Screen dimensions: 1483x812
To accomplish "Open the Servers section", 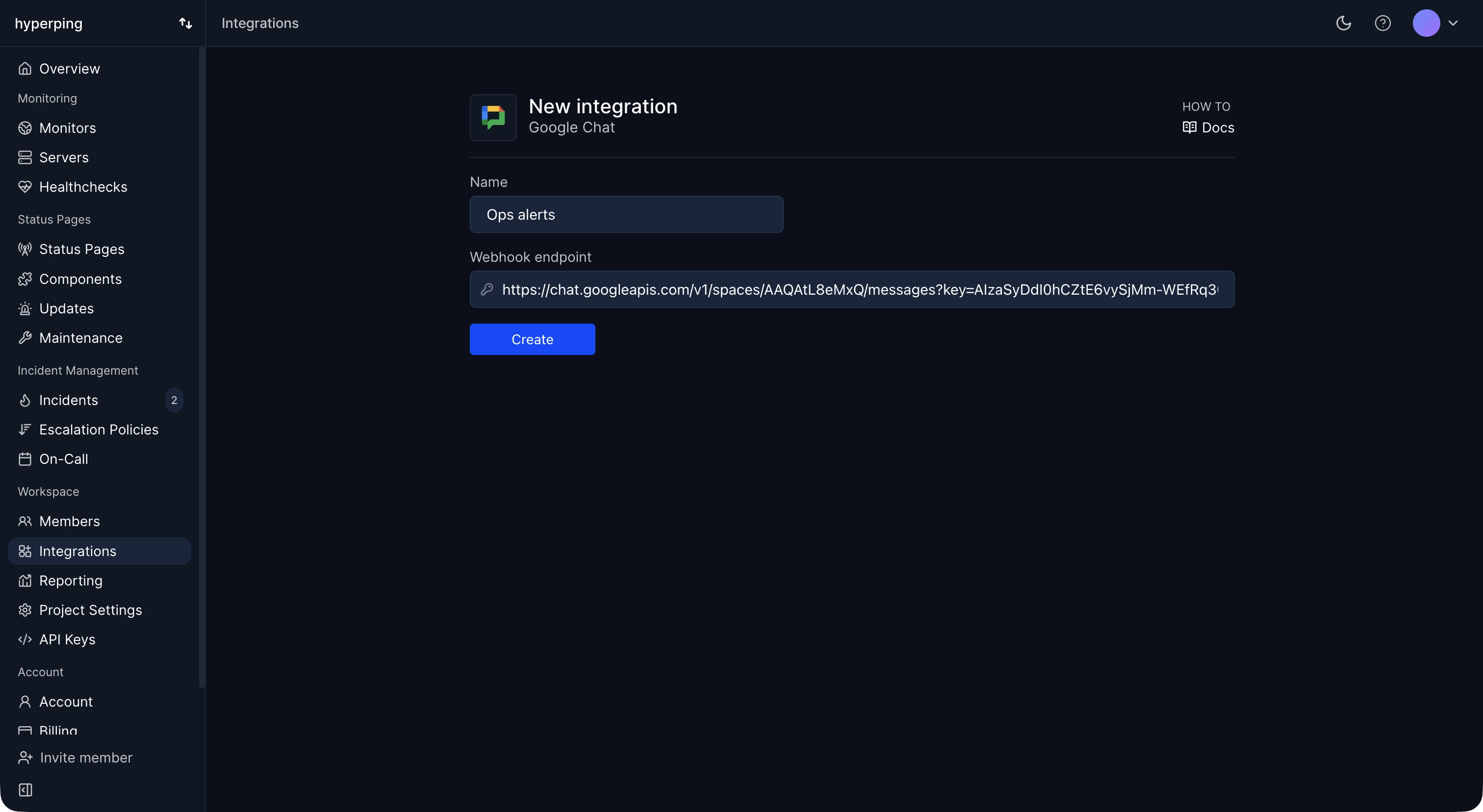I will pos(100,157).
